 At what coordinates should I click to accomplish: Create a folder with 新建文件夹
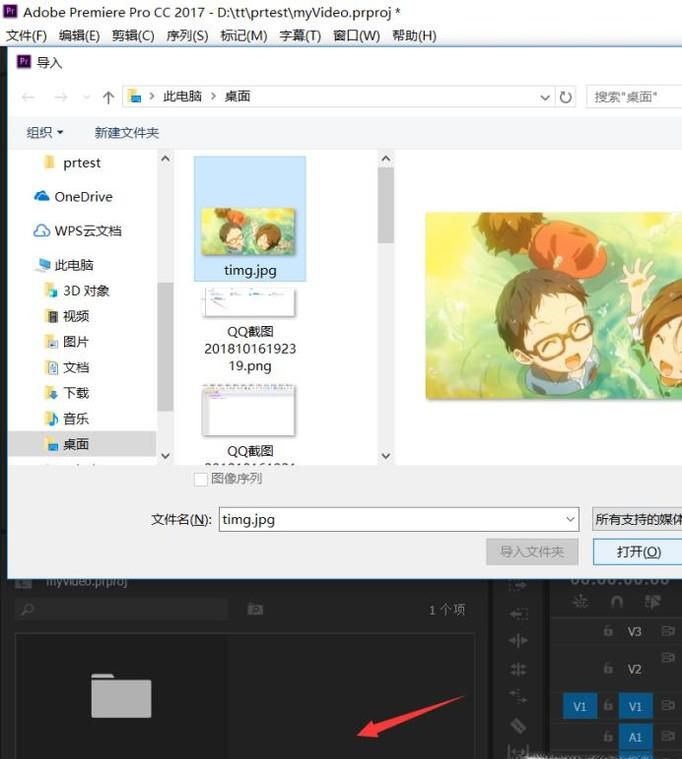click(x=127, y=133)
